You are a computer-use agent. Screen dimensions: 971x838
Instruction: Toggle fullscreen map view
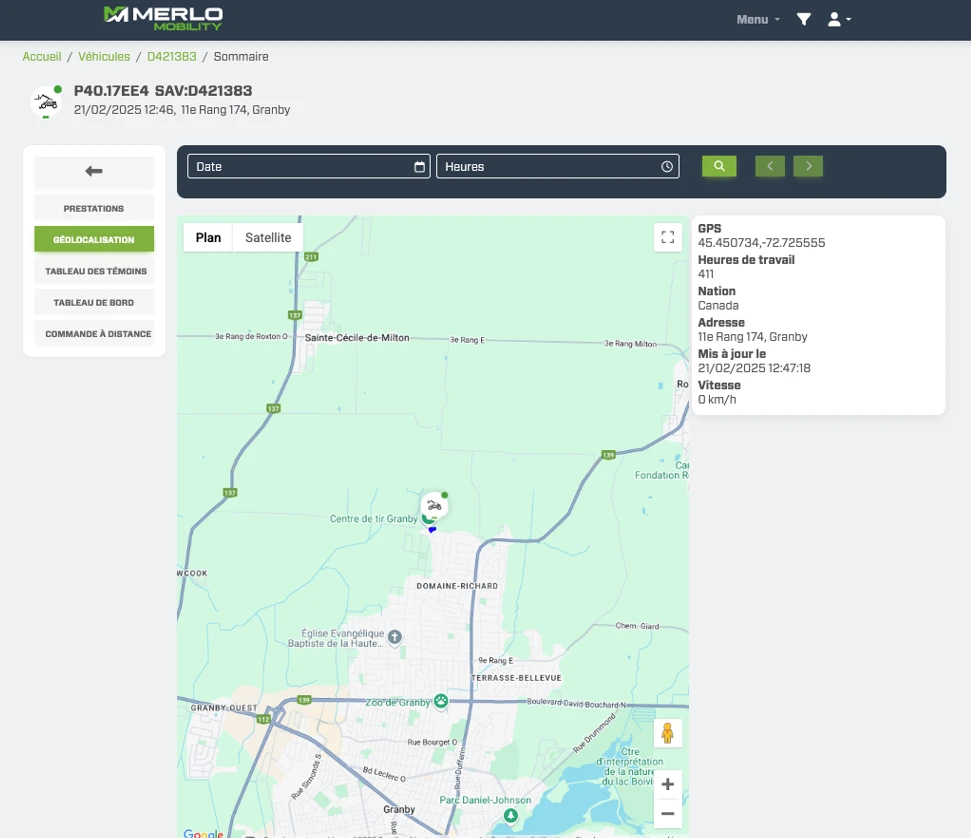(668, 237)
